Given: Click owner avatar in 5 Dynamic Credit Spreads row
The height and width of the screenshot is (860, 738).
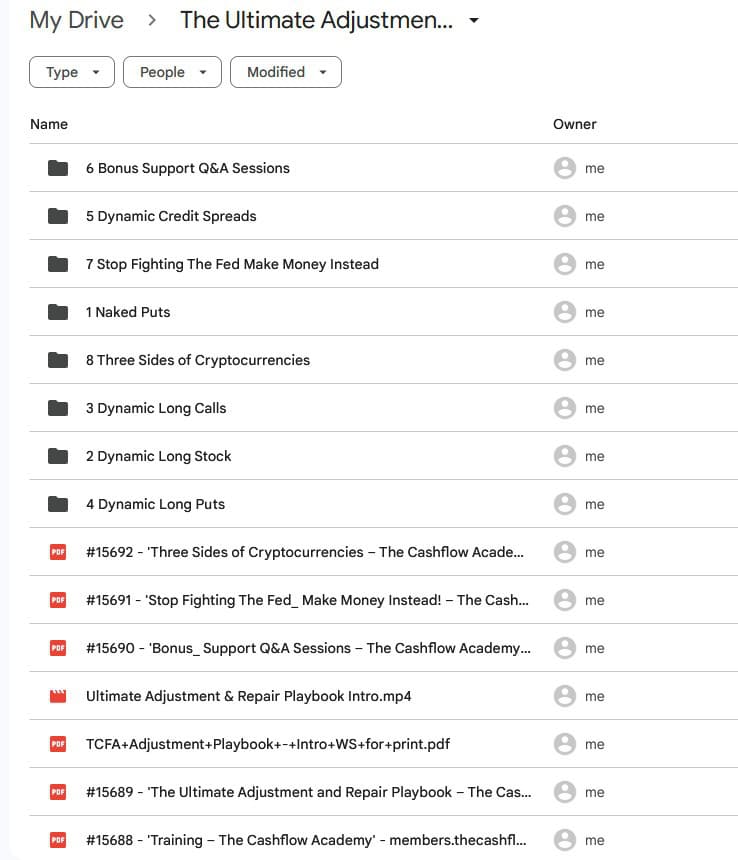Looking at the screenshot, I should click(564, 216).
